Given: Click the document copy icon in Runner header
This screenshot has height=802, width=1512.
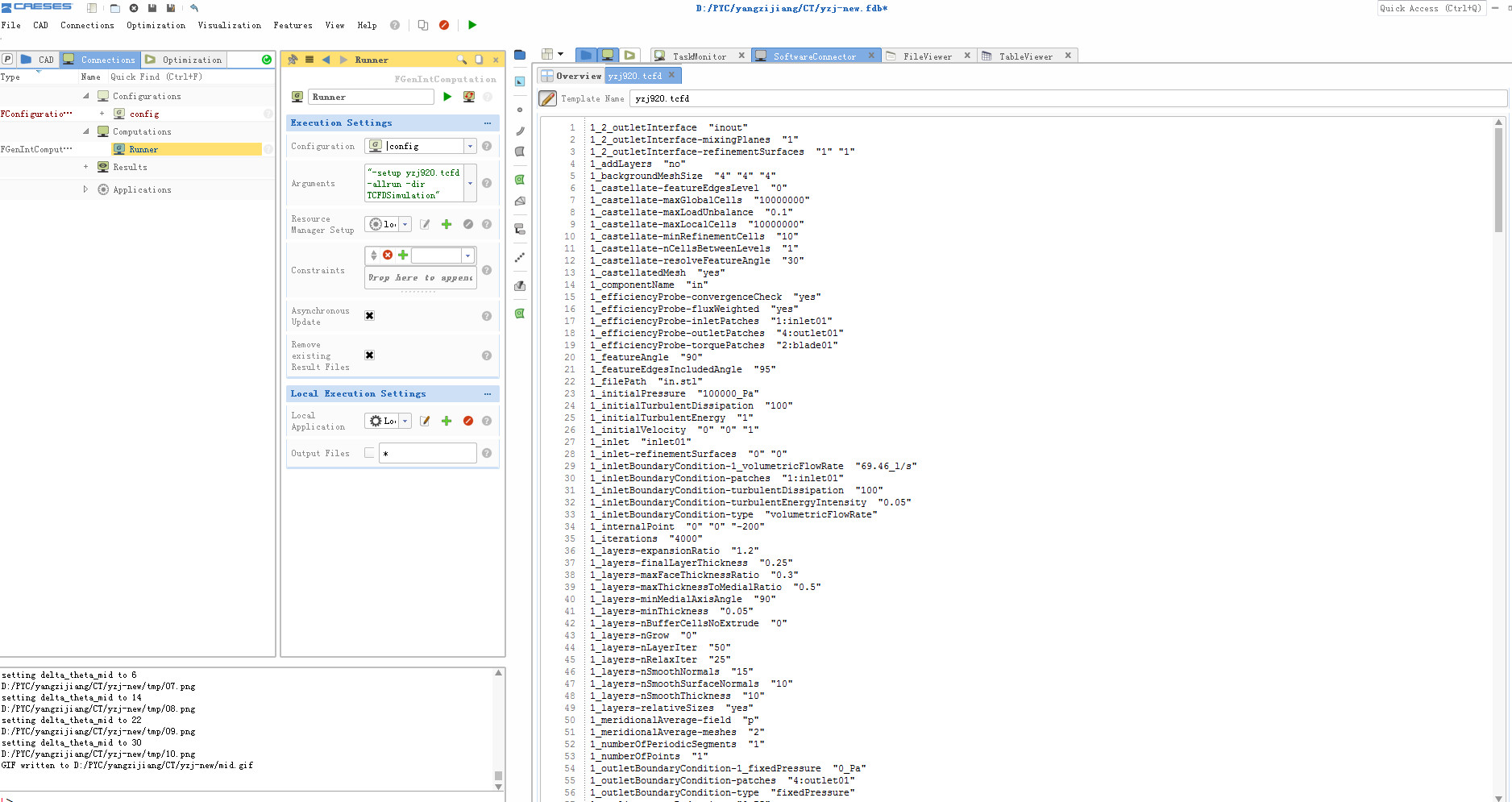Looking at the screenshot, I should pyautogui.click(x=479, y=60).
